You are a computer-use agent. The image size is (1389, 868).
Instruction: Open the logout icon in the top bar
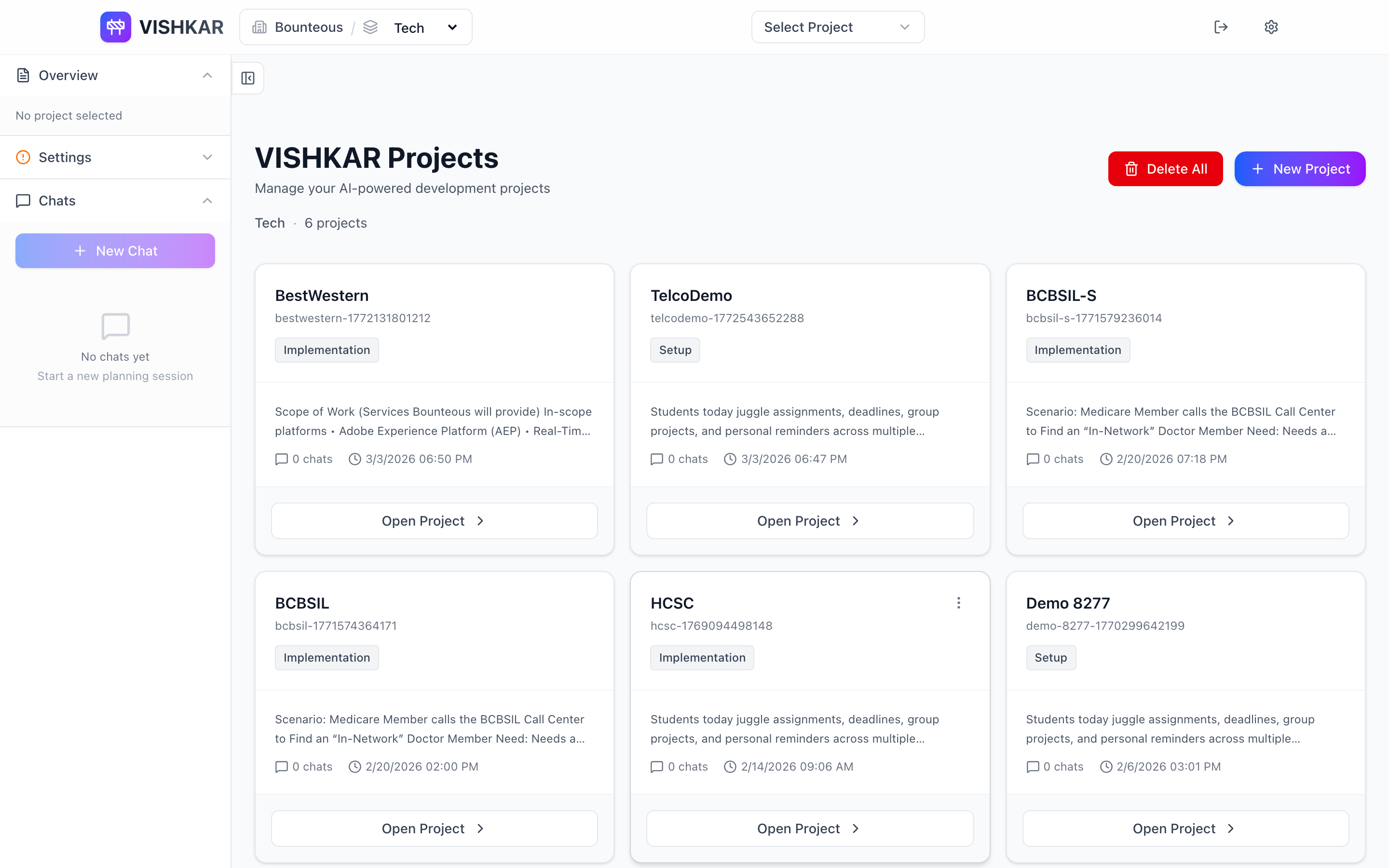coord(1221,27)
